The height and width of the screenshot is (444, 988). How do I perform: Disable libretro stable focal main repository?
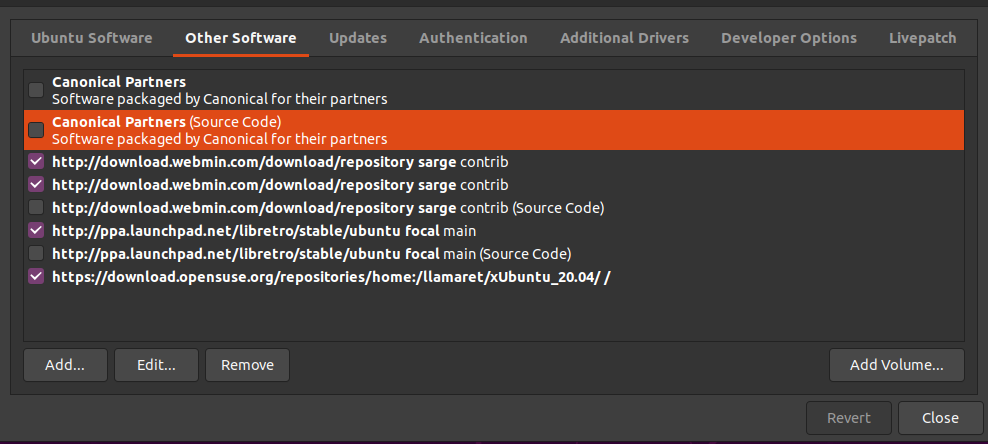coord(36,231)
